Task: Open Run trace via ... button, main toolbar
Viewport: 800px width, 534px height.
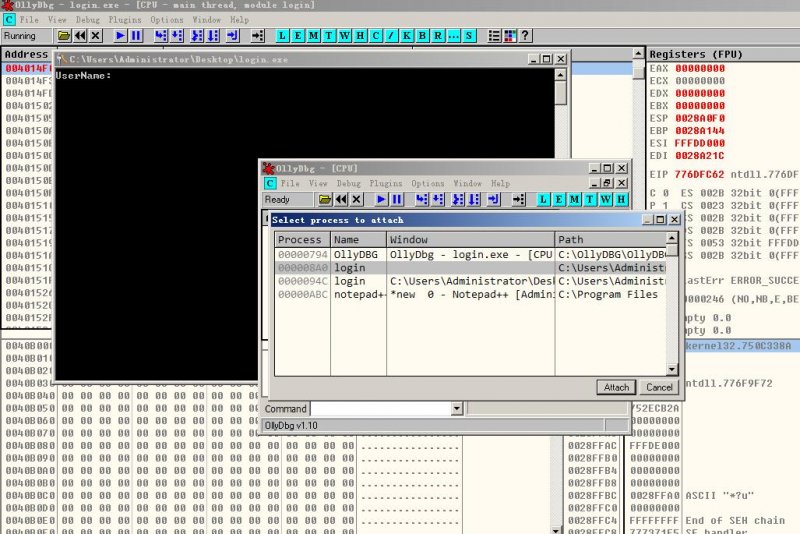Action: pos(453,36)
